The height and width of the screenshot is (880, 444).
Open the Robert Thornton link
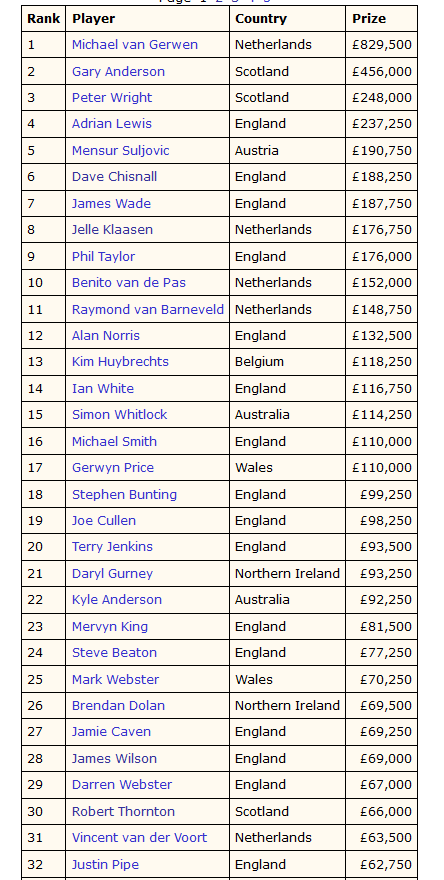click(x=123, y=812)
